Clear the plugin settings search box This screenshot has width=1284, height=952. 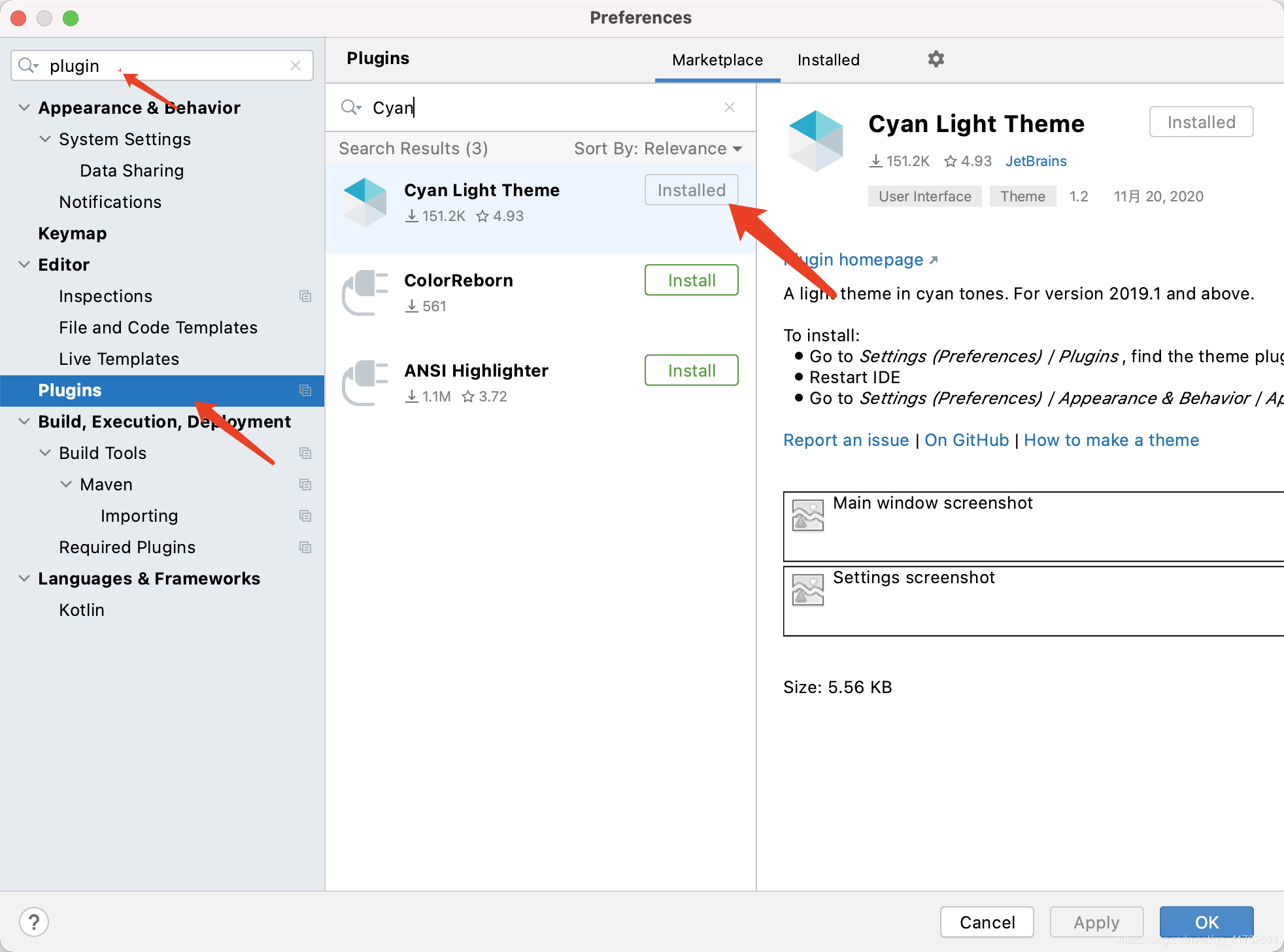click(x=296, y=65)
